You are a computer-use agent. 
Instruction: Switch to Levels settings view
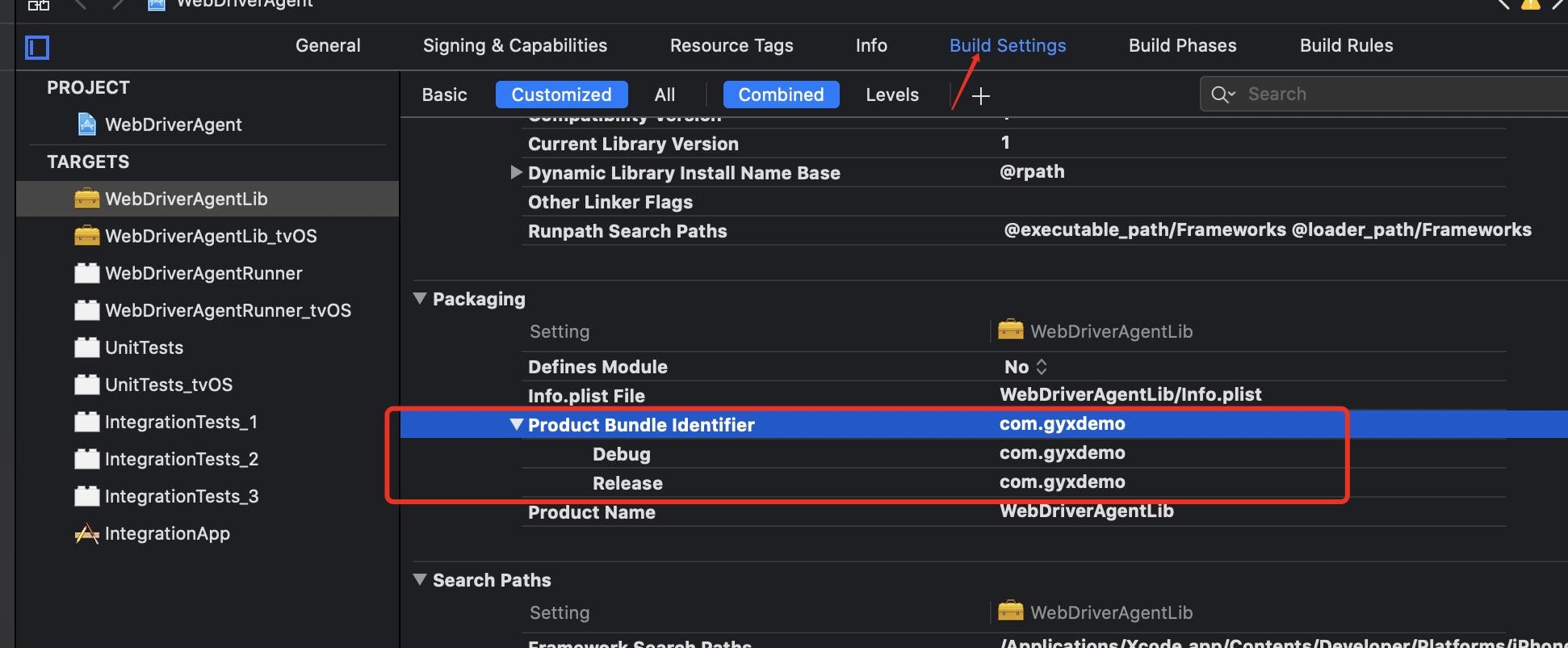[x=892, y=95]
